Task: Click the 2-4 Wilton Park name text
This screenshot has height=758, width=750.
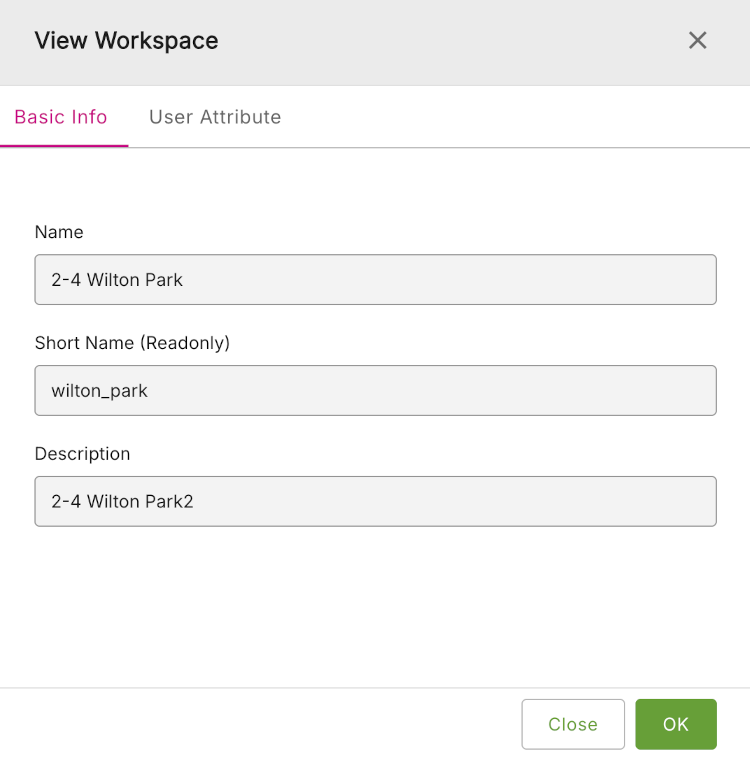Action: (x=117, y=280)
